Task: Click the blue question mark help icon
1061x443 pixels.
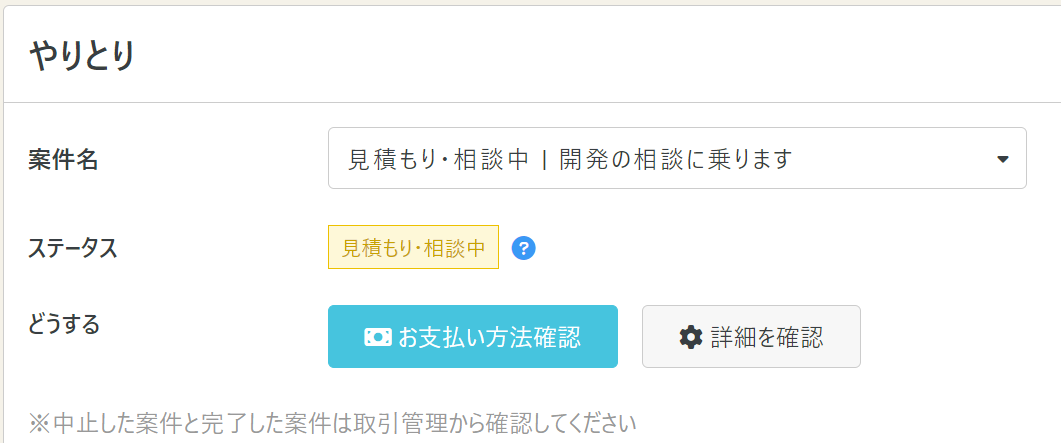Action: click(524, 248)
